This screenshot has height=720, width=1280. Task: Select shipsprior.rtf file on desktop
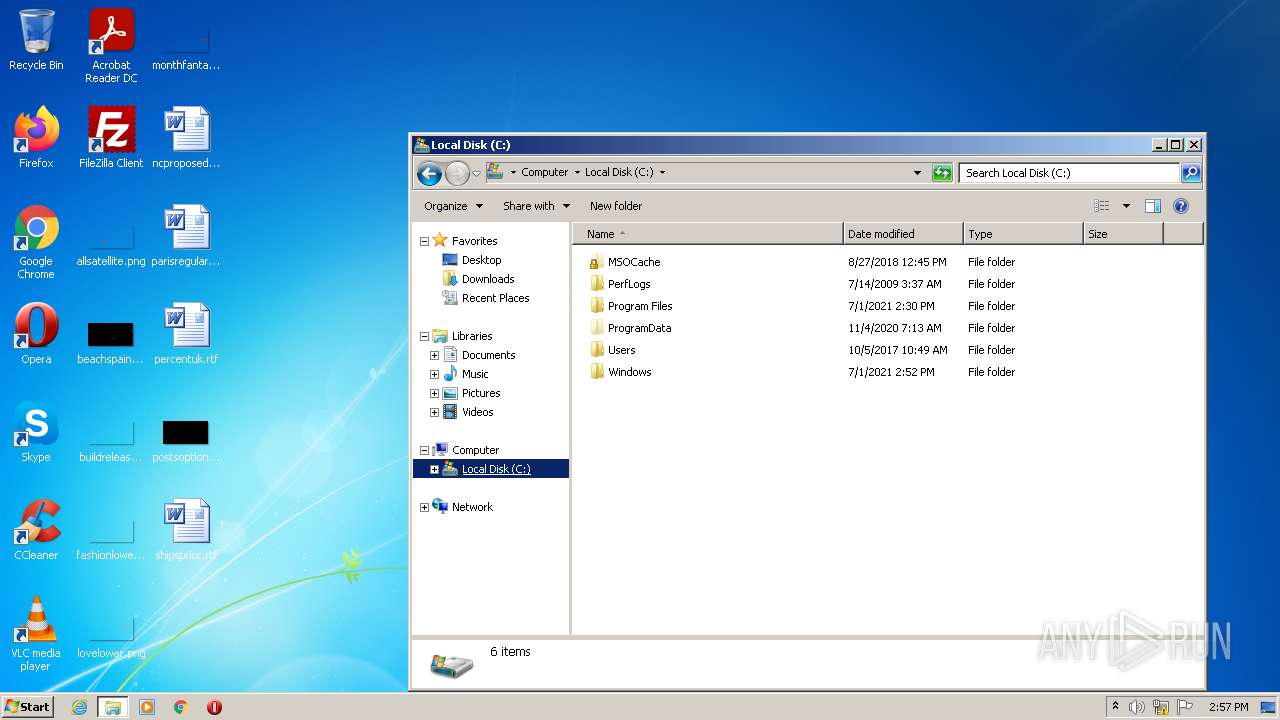click(186, 530)
